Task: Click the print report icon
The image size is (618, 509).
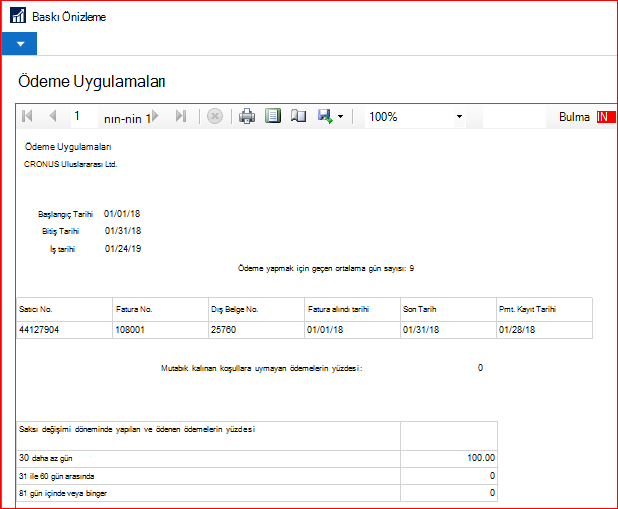Action: click(x=247, y=116)
